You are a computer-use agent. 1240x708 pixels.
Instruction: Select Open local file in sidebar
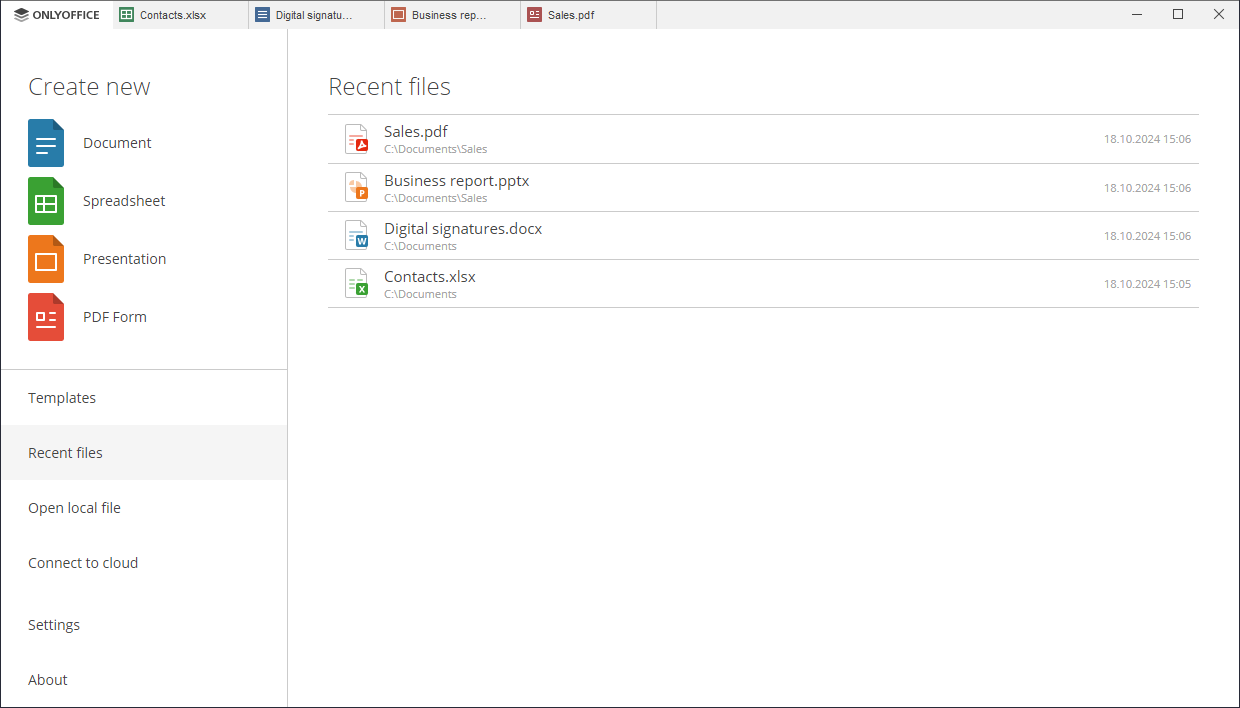pos(74,508)
